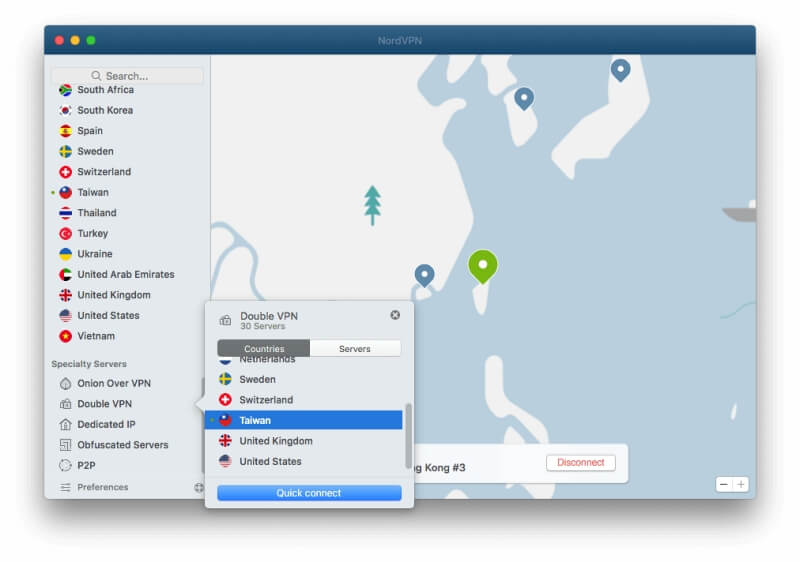Image resolution: width=800 pixels, height=562 pixels.
Task: Switch to the Countries tab
Action: point(264,349)
